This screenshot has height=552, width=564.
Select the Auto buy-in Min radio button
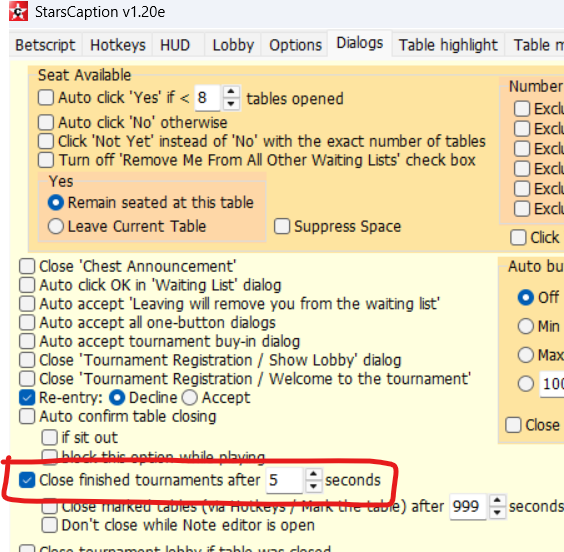(526, 326)
